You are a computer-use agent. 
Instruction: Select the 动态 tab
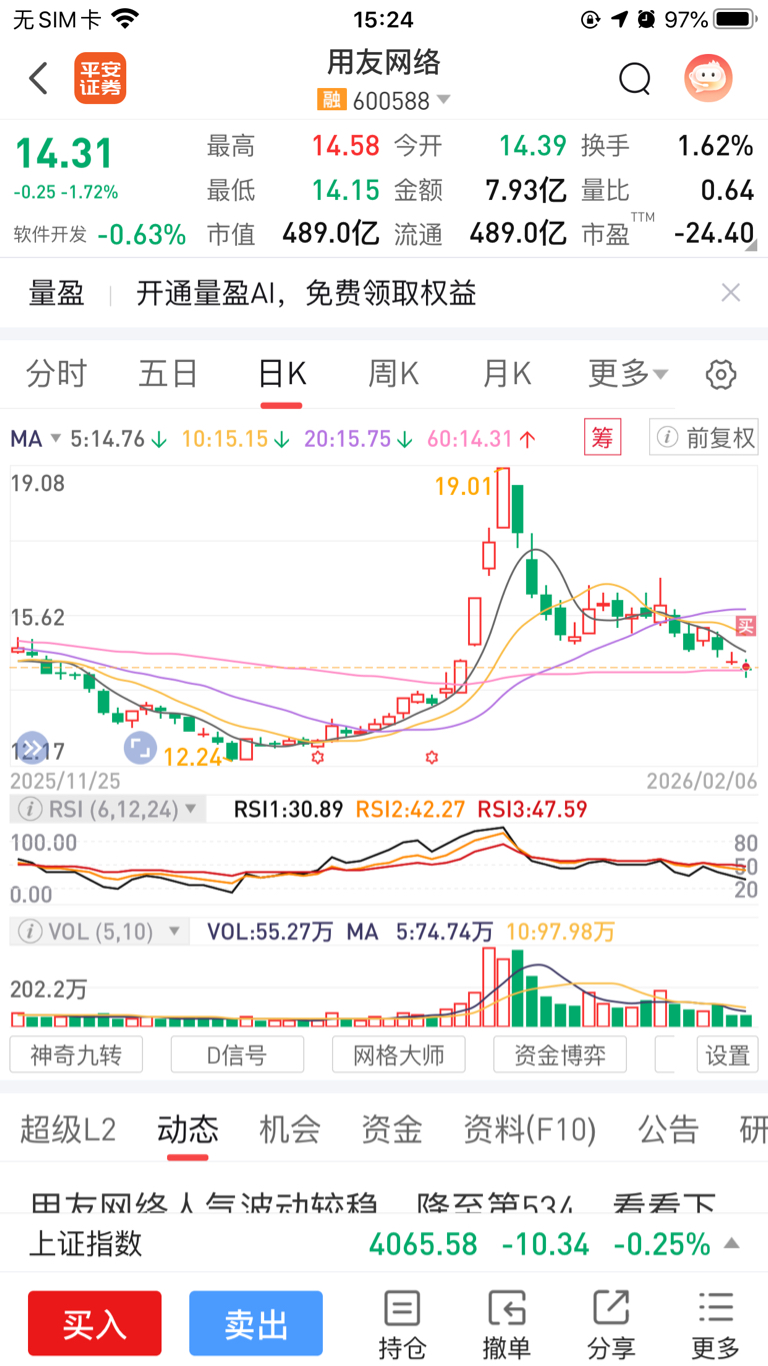click(188, 1130)
